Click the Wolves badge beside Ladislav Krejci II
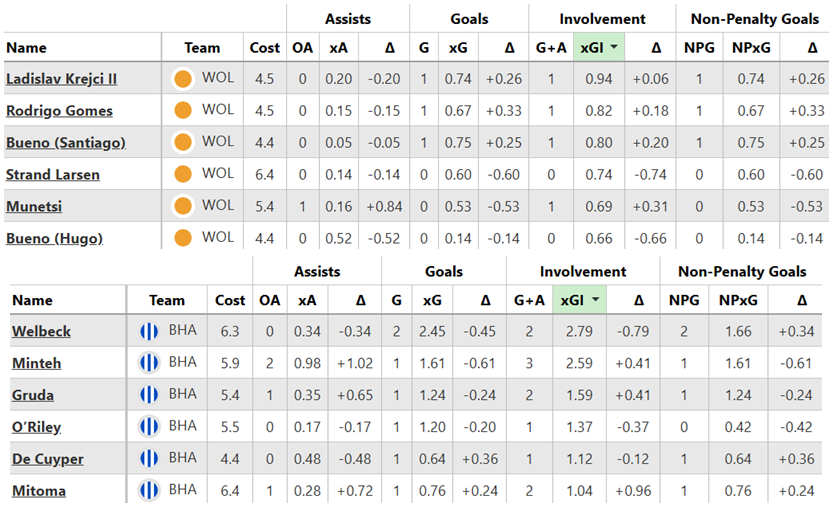833x507 pixels. point(182,79)
